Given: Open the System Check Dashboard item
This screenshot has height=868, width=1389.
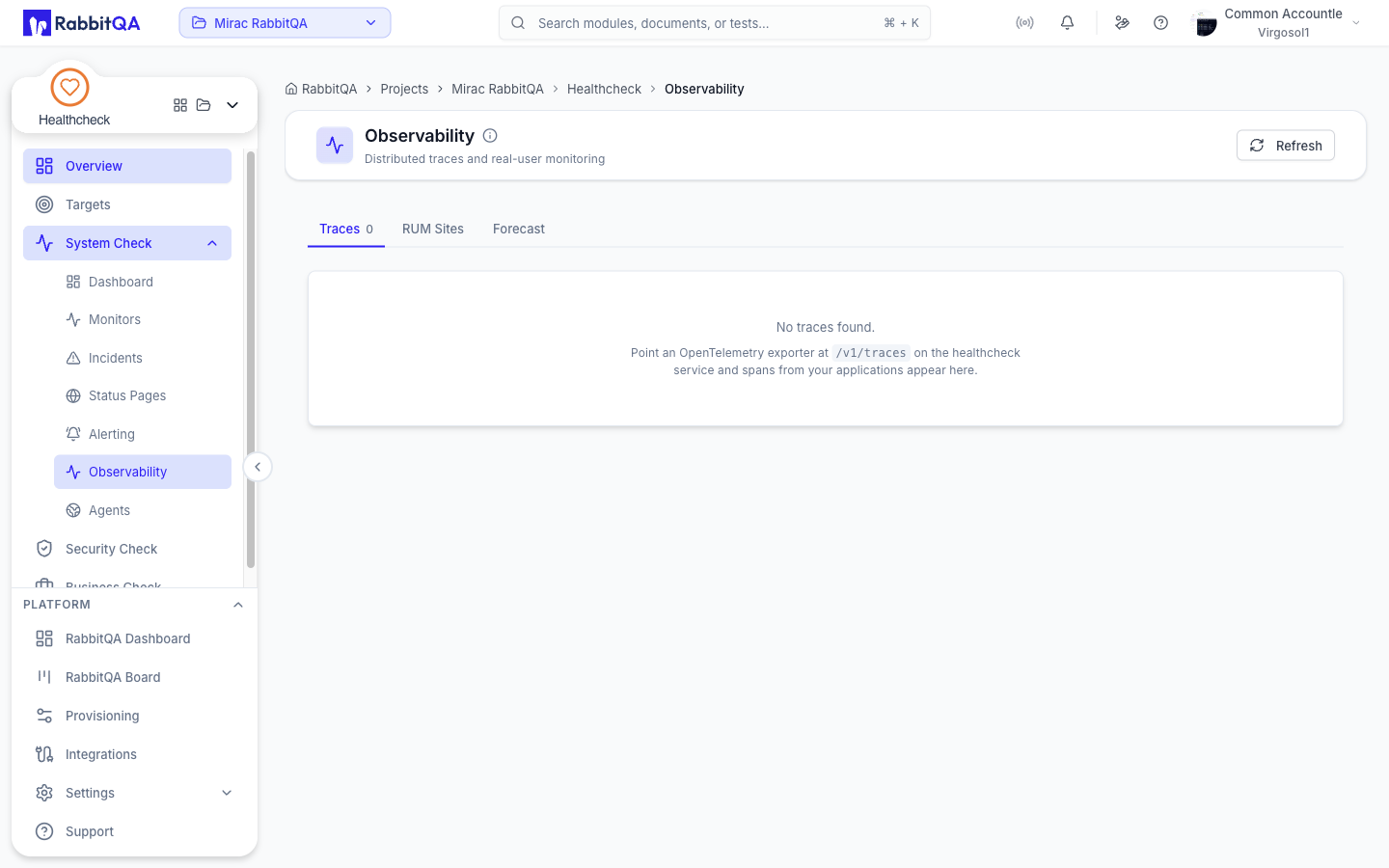Looking at the screenshot, I should [143, 282].
